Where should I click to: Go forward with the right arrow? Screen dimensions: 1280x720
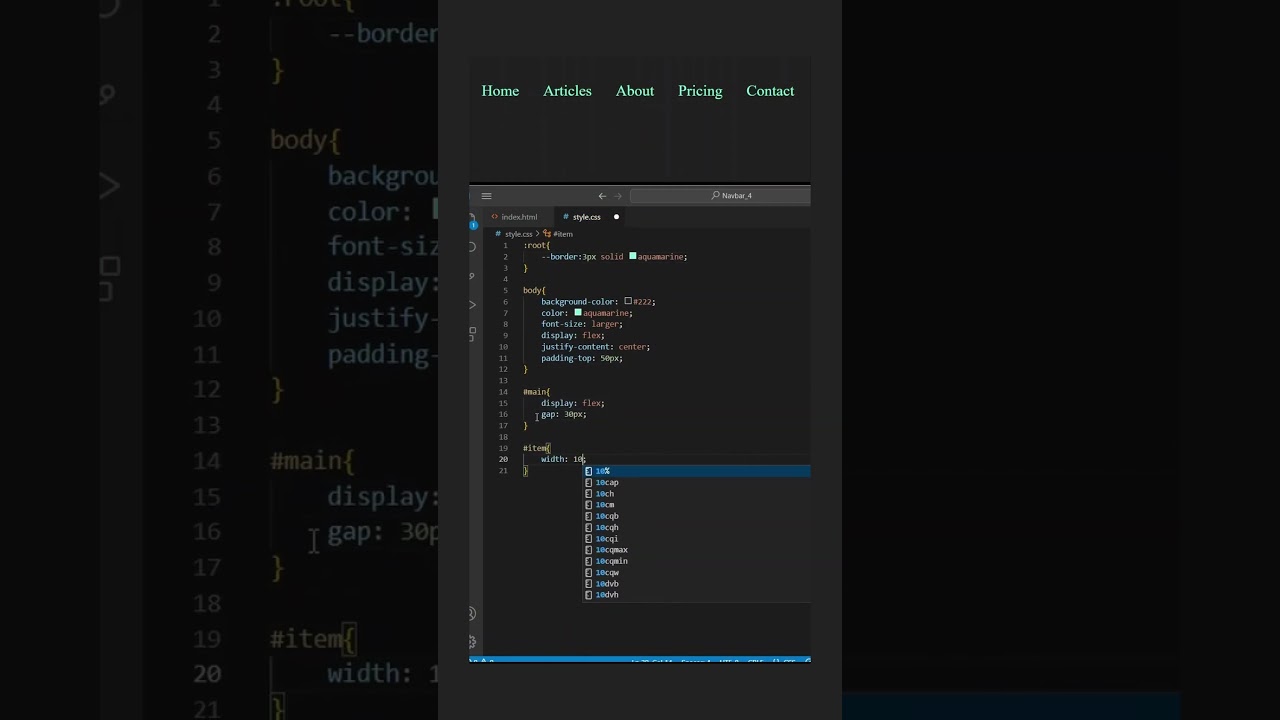tap(618, 196)
